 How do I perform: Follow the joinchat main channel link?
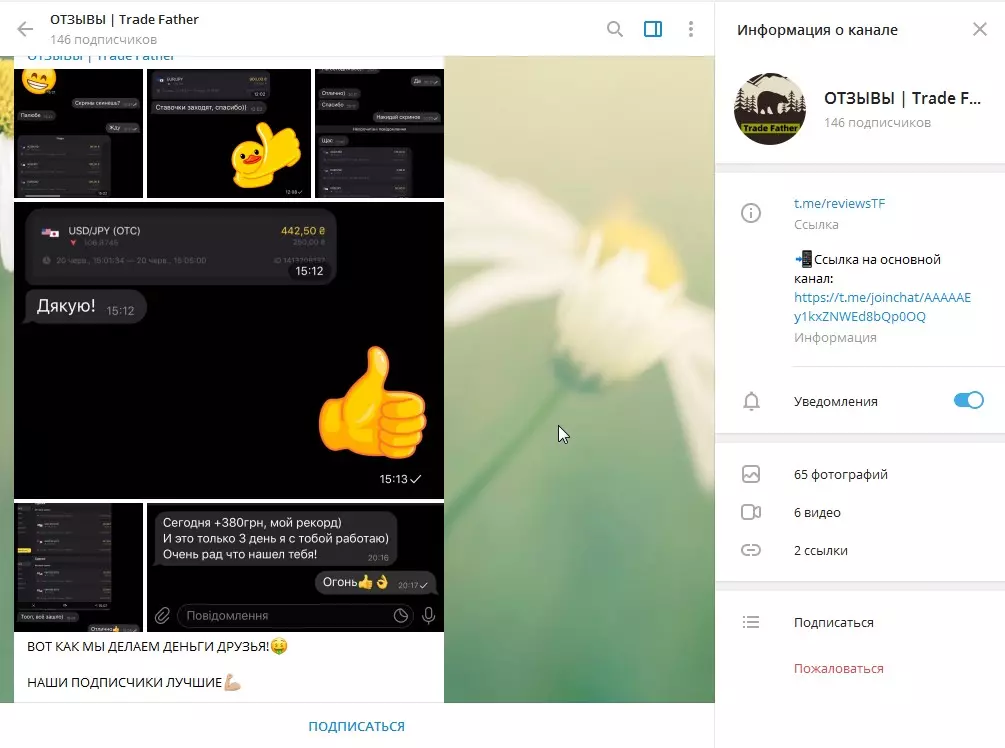coord(882,306)
